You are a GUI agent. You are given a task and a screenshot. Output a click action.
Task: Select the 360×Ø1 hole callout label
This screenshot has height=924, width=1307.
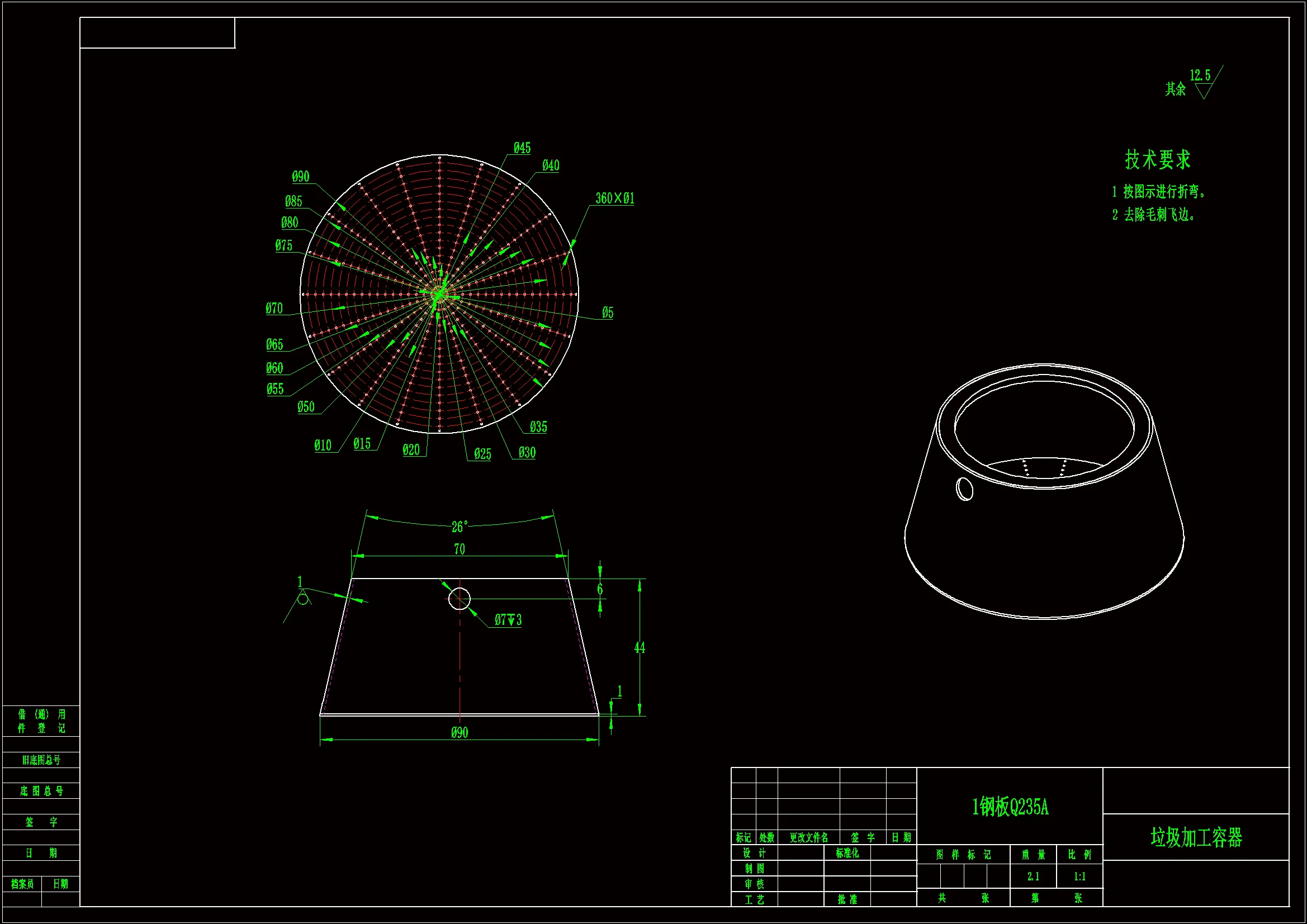(x=614, y=198)
